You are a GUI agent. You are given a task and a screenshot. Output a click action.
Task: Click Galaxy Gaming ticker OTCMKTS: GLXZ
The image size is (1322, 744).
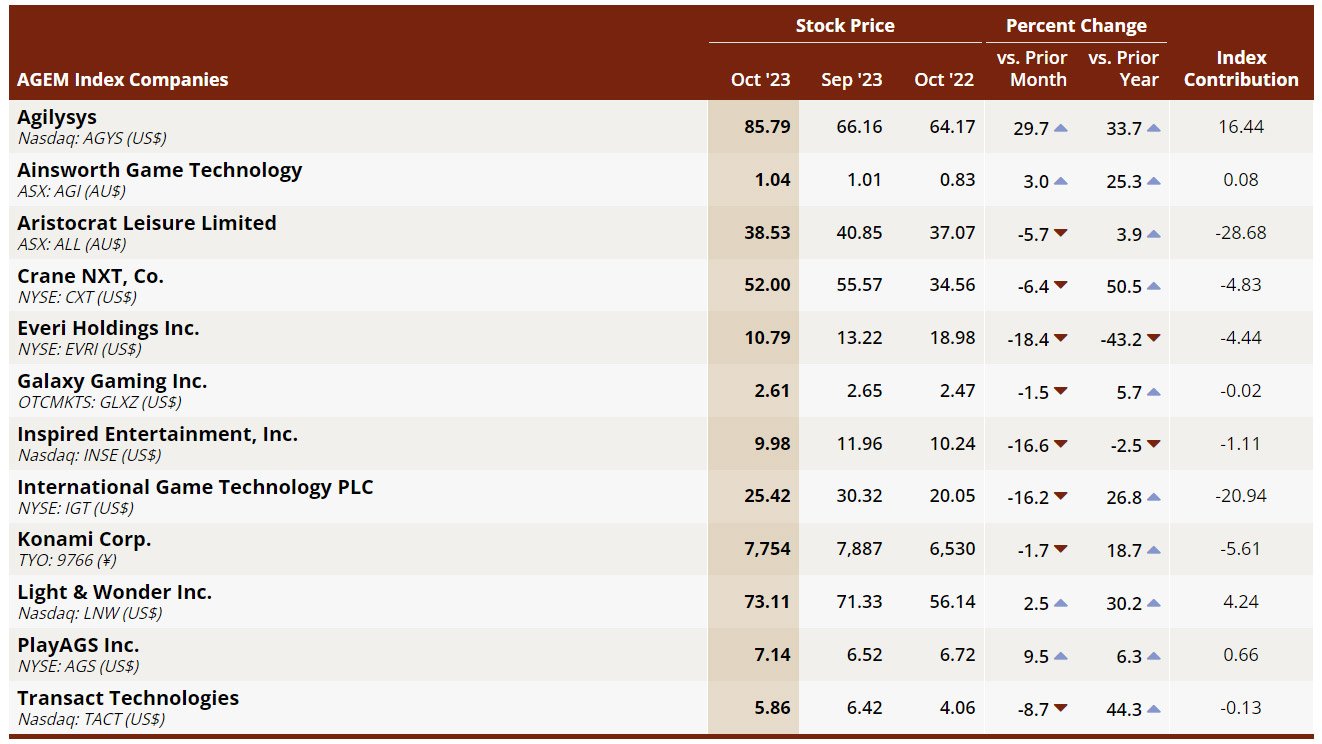pyautogui.click(x=99, y=403)
